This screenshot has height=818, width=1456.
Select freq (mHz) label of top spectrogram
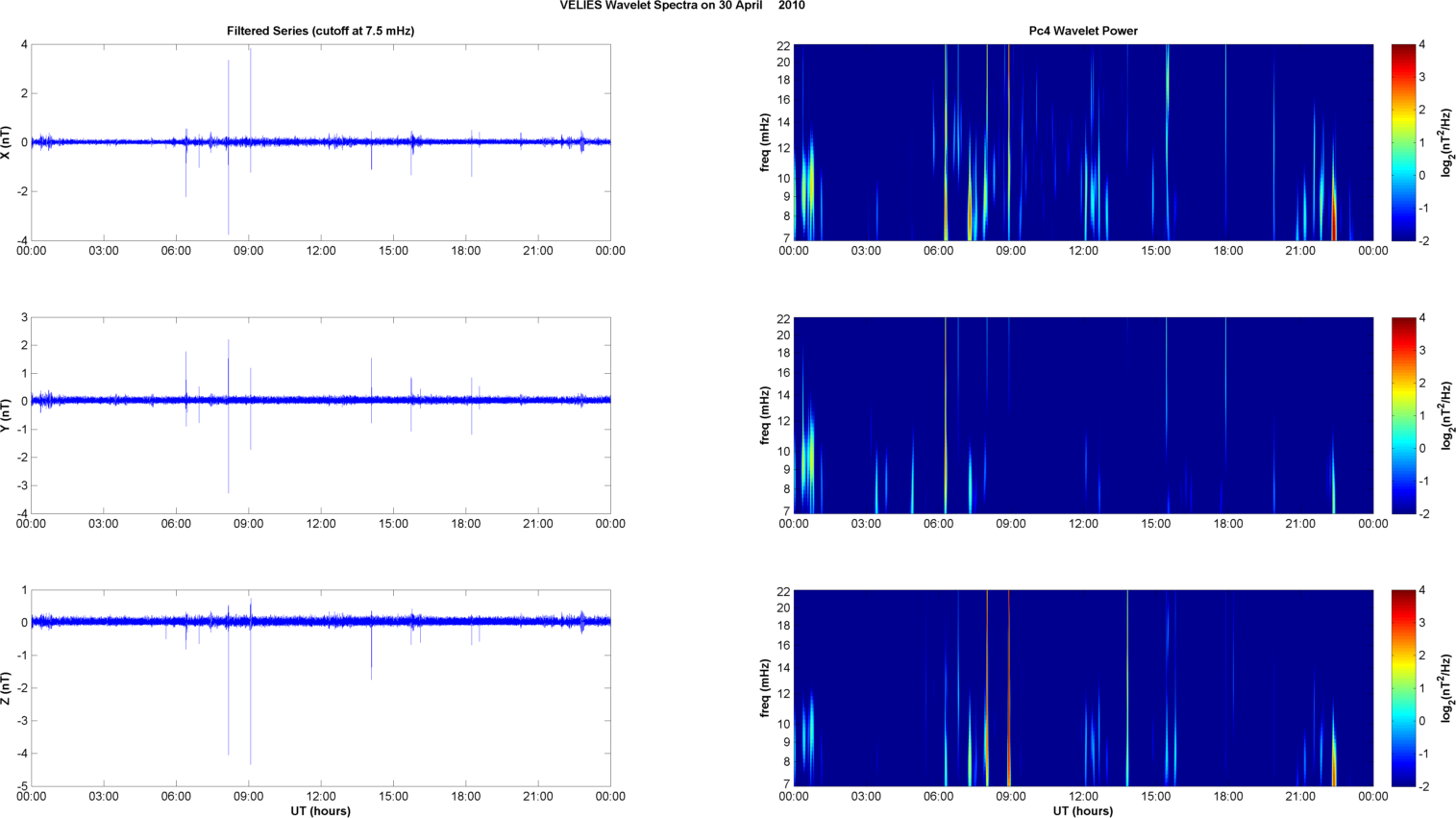[766, 142]
